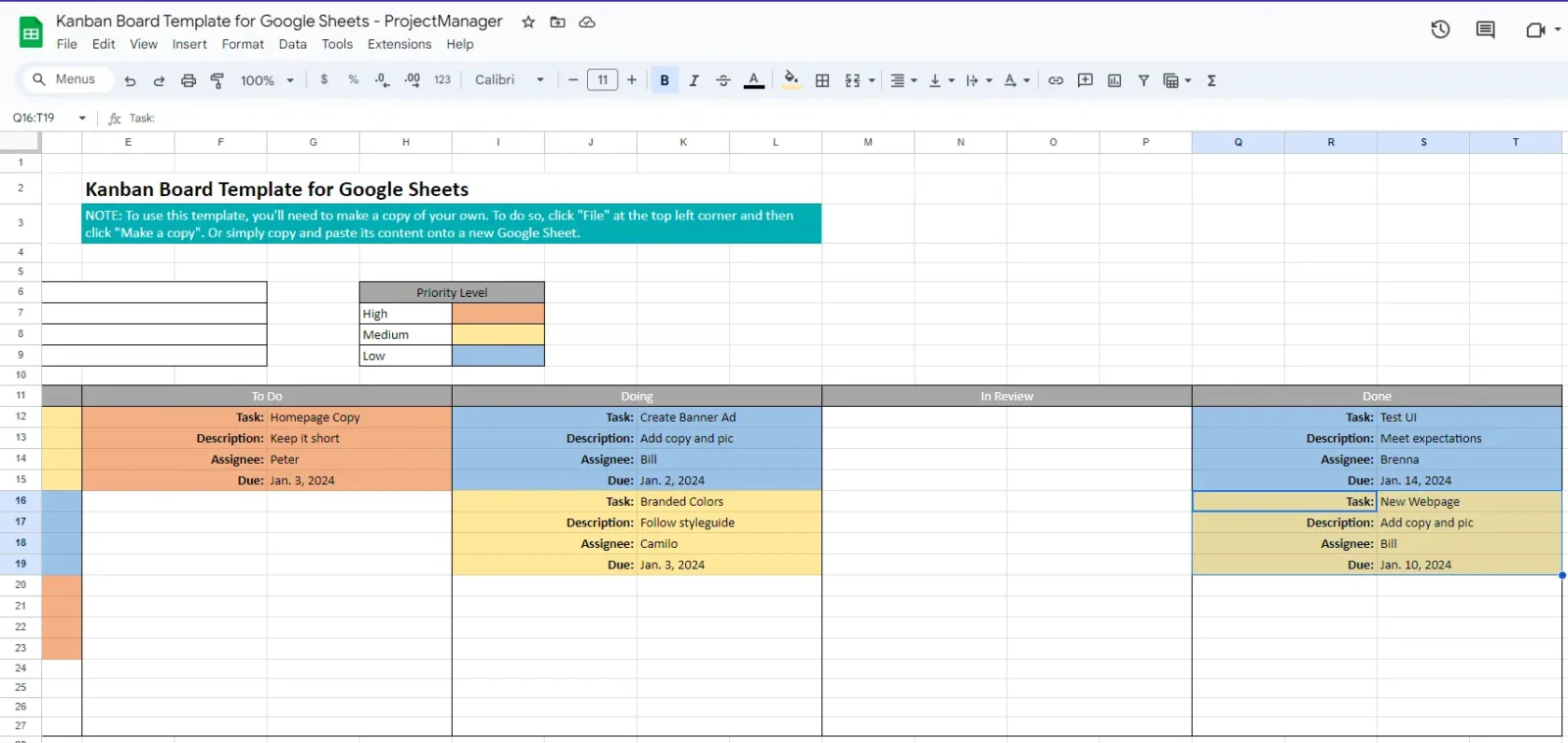Open the name box dropdown arrow

coord(82,118)
